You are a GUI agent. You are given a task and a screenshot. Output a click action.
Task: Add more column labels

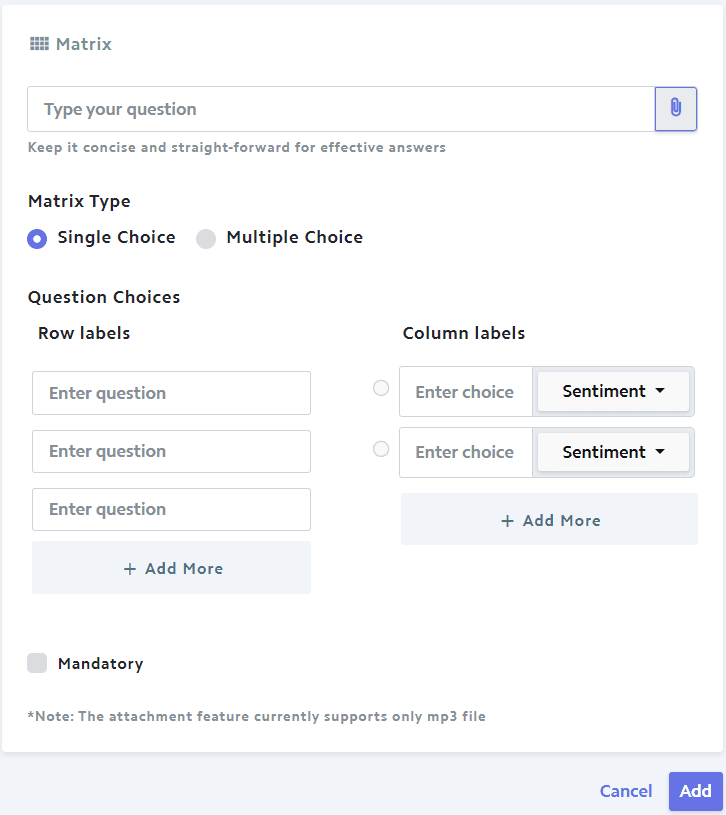click(549, 519)
